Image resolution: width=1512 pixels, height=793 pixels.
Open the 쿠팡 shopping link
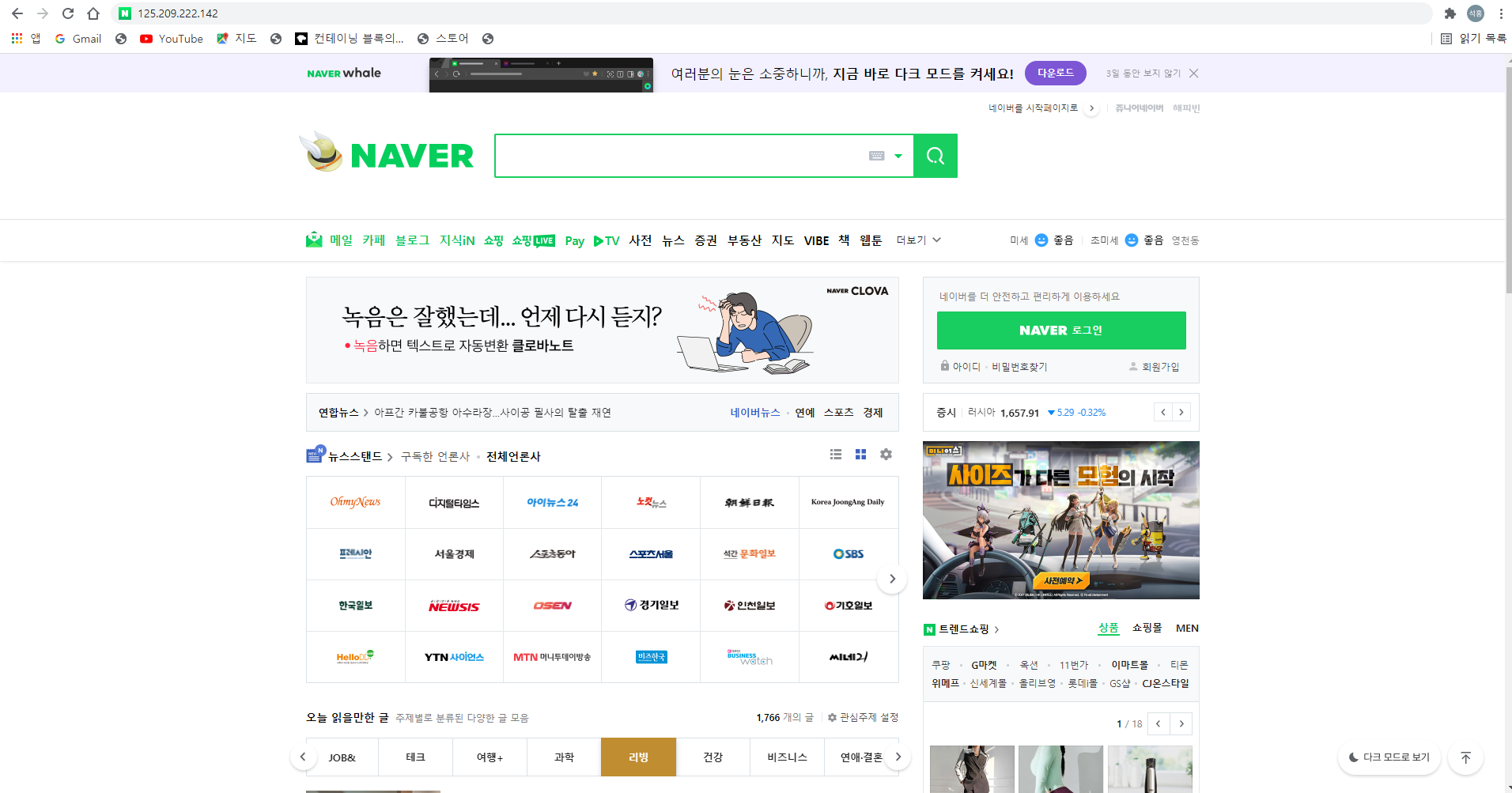click(x=940, y=665)
